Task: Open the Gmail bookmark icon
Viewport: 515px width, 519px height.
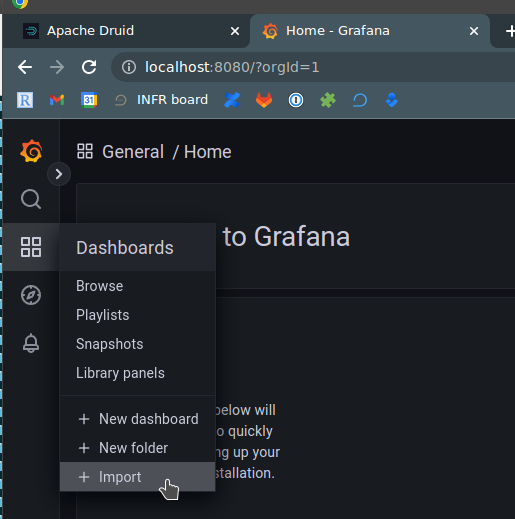Action: click(x=57, y=100)
